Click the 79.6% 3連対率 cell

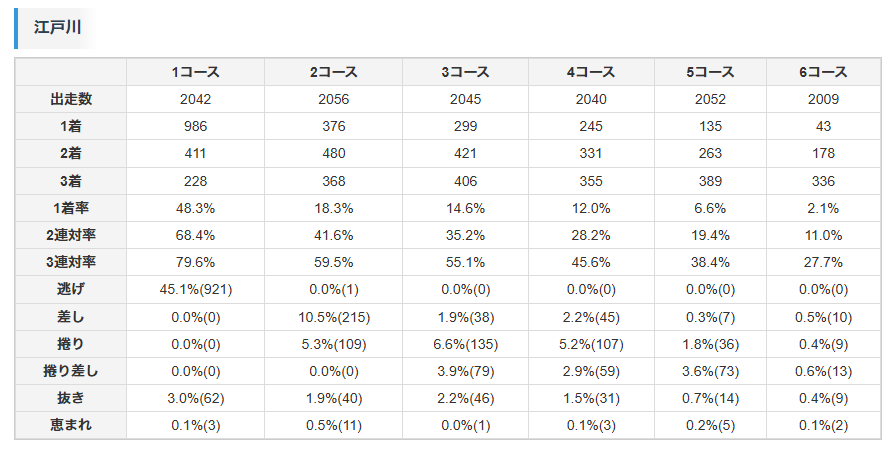[x=195, y=262]
